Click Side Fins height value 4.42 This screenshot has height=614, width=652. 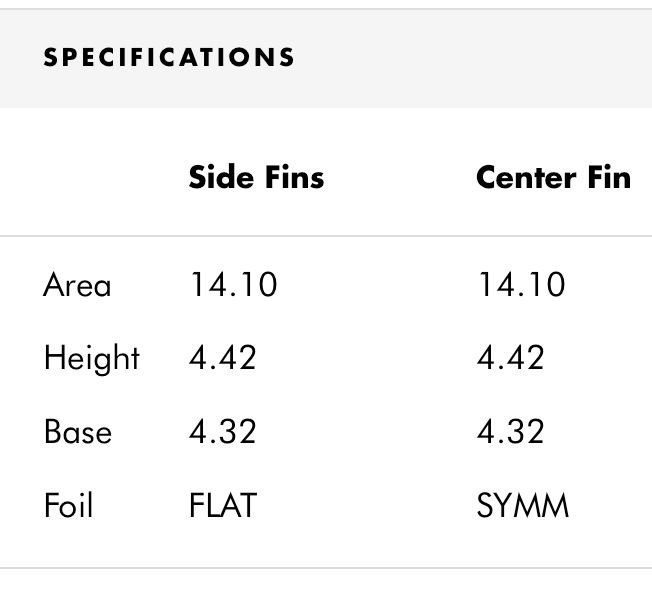pos(222,358)
